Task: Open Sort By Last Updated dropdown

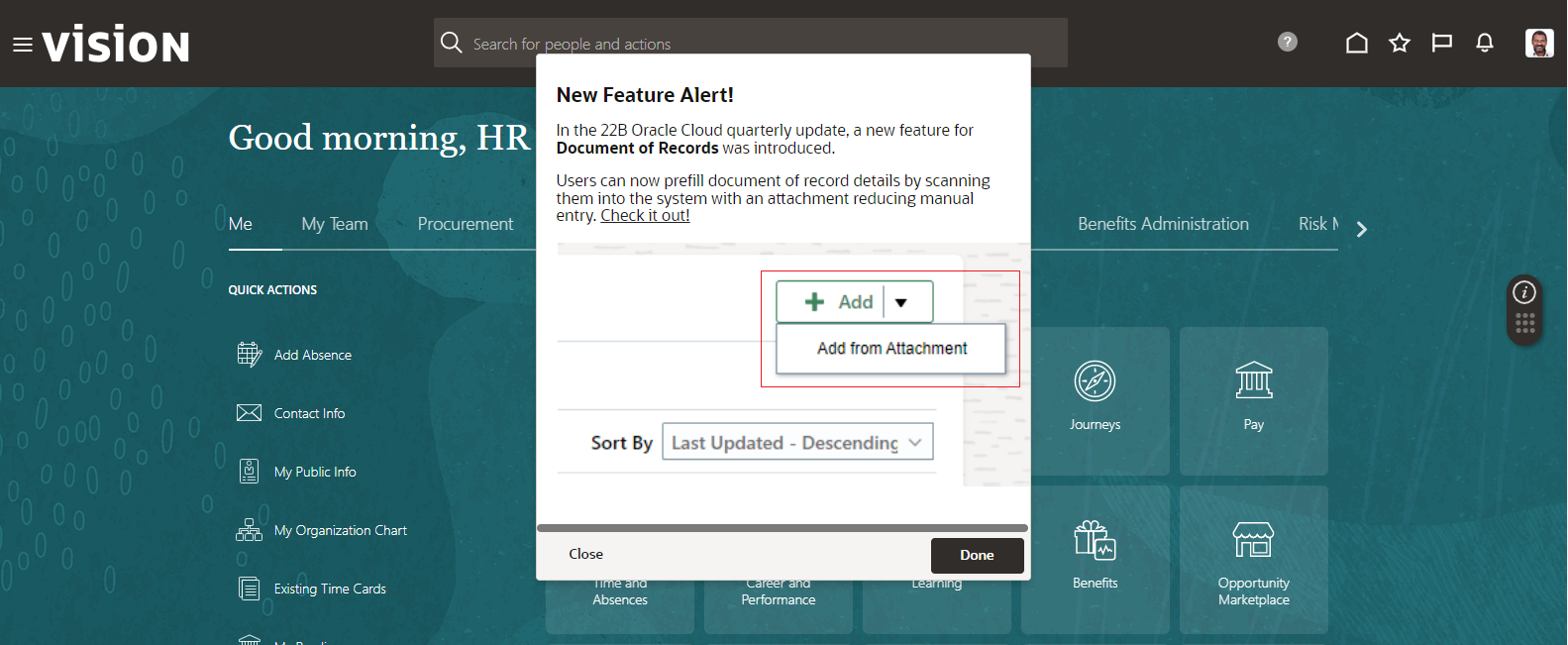Action: 798,442
